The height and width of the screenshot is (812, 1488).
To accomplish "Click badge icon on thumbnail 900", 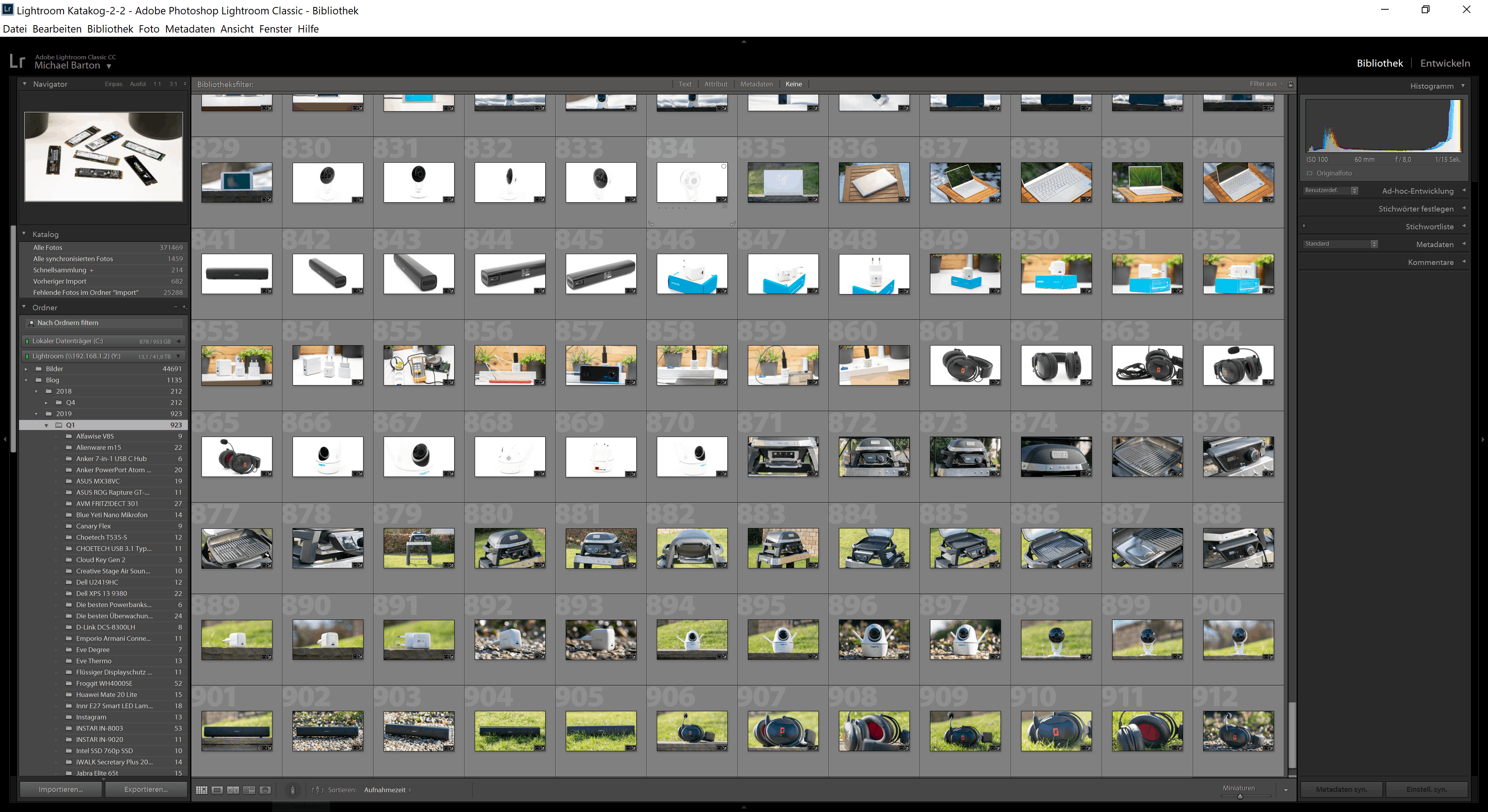I will tap(1268, 657).
